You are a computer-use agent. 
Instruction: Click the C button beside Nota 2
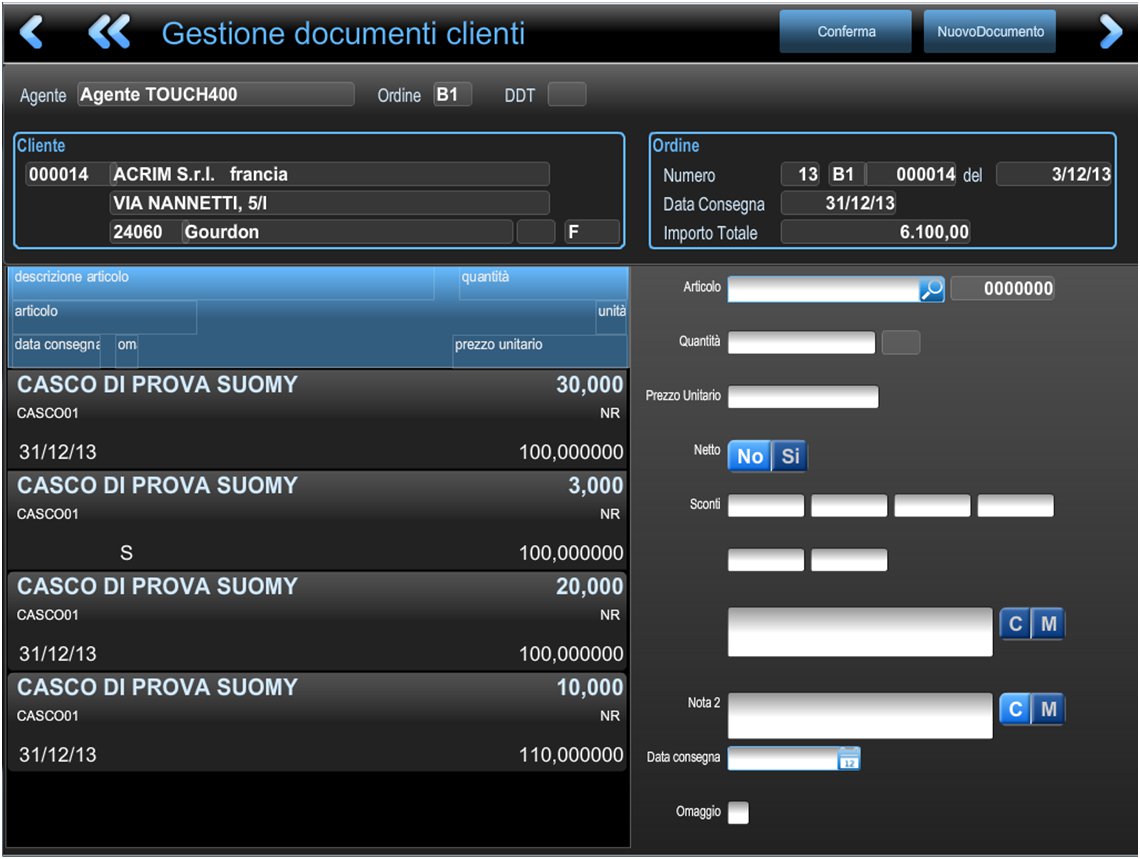(x=1015, y=709)
